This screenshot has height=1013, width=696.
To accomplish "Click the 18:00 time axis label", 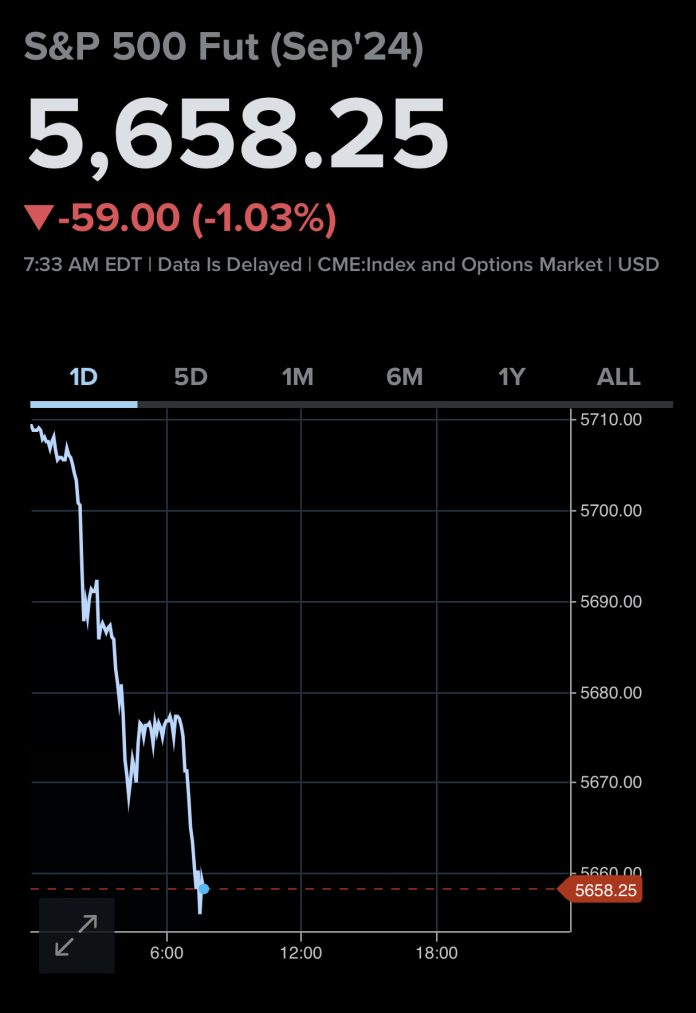I will [x=436, y=953].
